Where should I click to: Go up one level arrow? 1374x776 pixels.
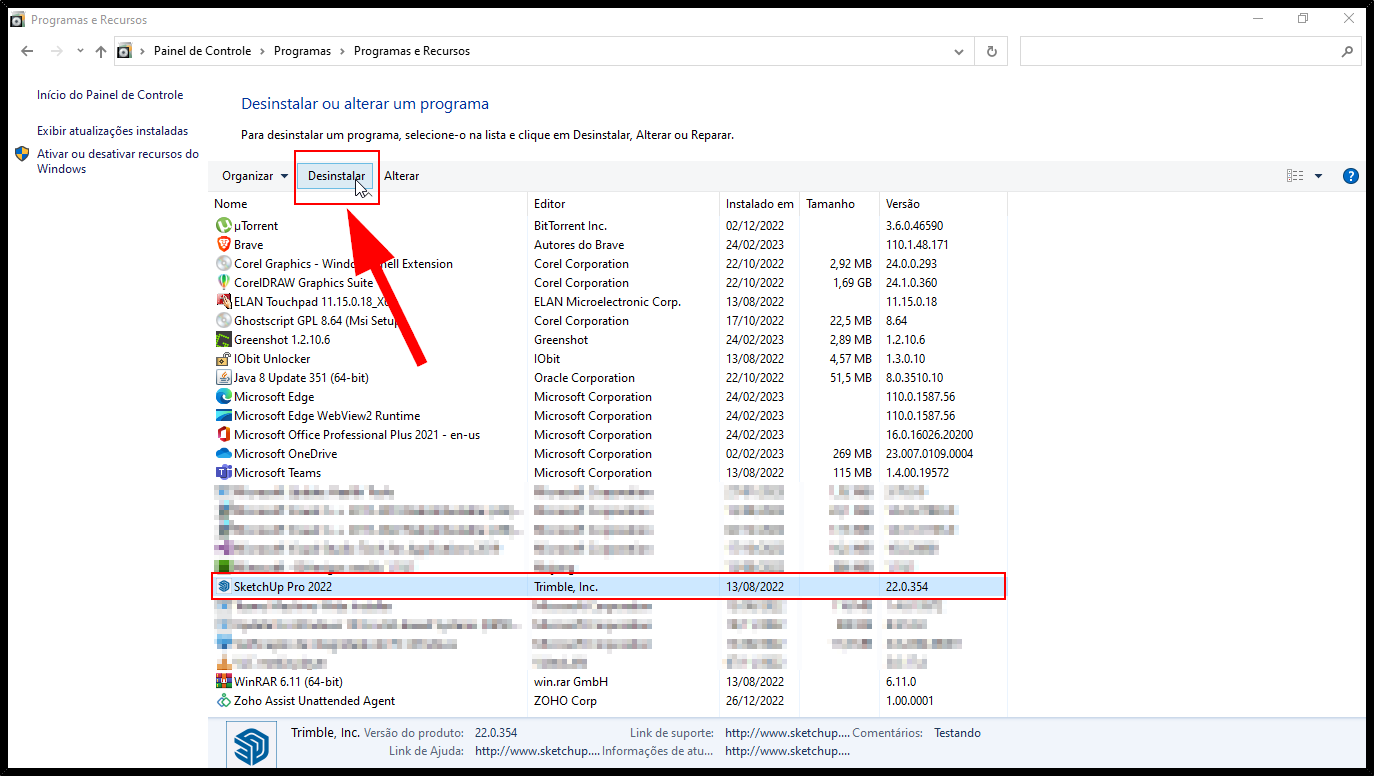100,51
